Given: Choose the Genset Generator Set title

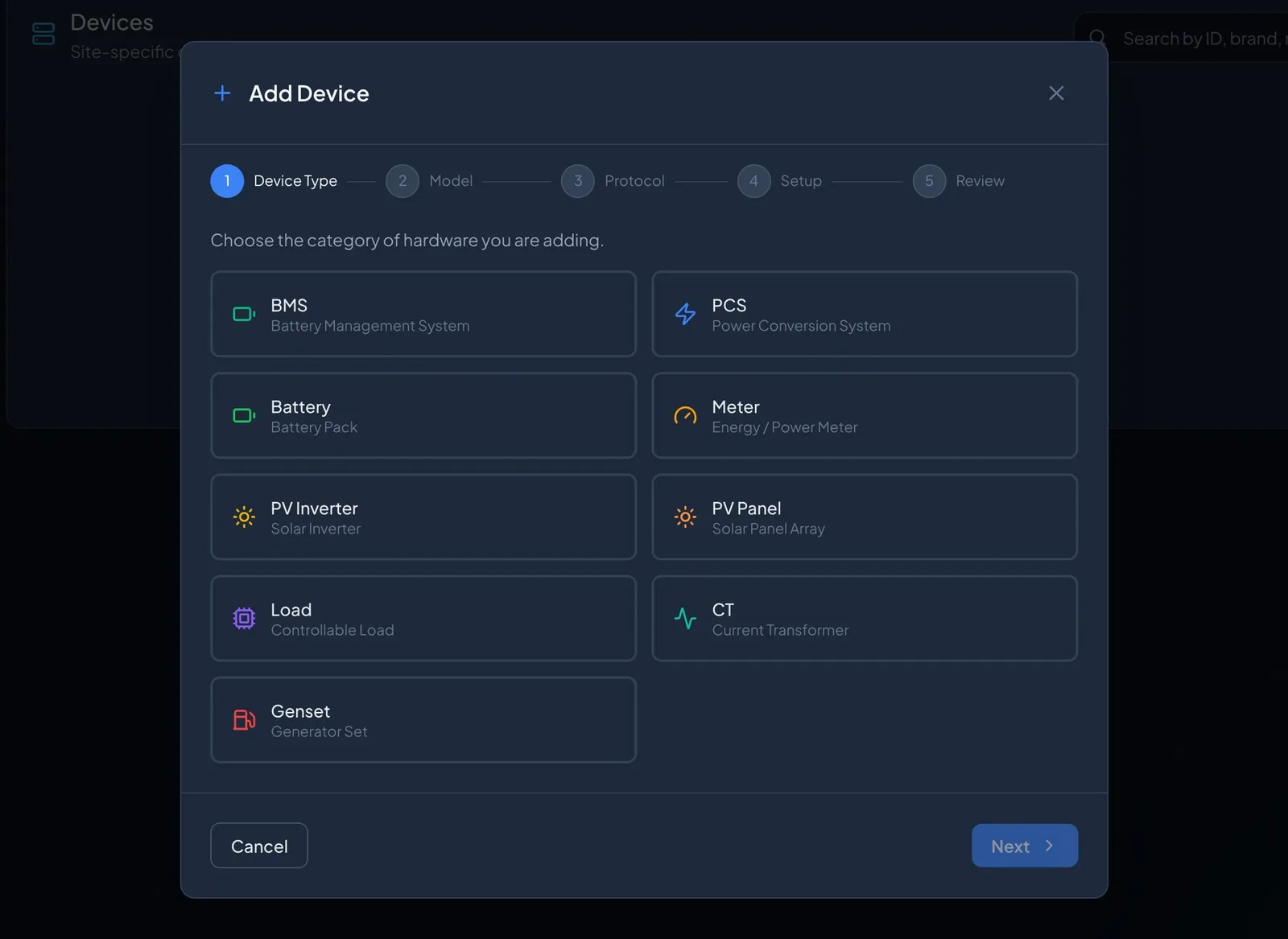Looking at the screenshot, I should [x=300, y=711].
